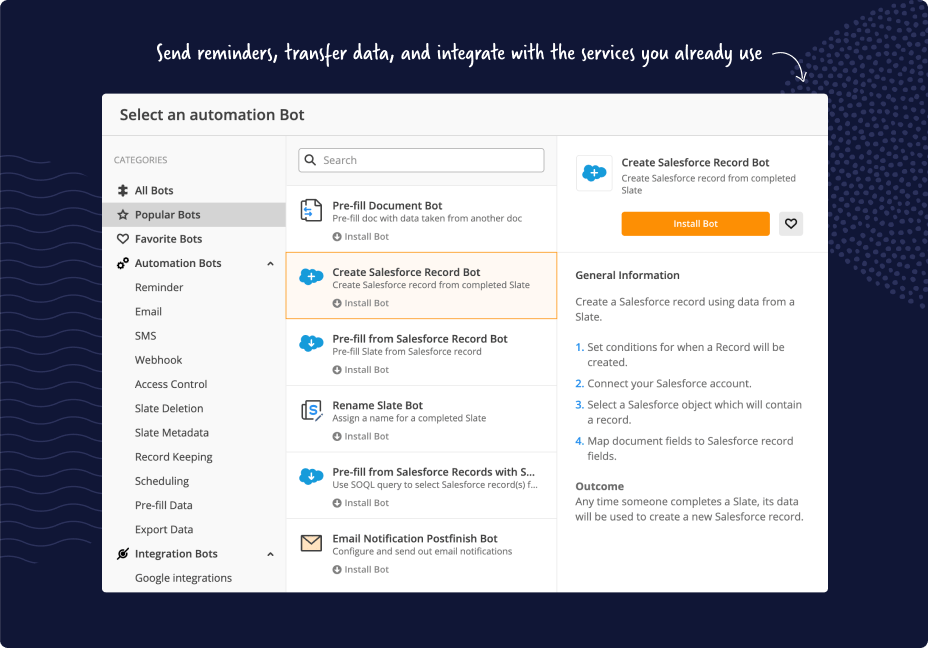Click the install arrow icon under Email Notification Postfinish Bot
This screenshot has width=929, height=649.
pyautogui.click(x=337, y=570)
